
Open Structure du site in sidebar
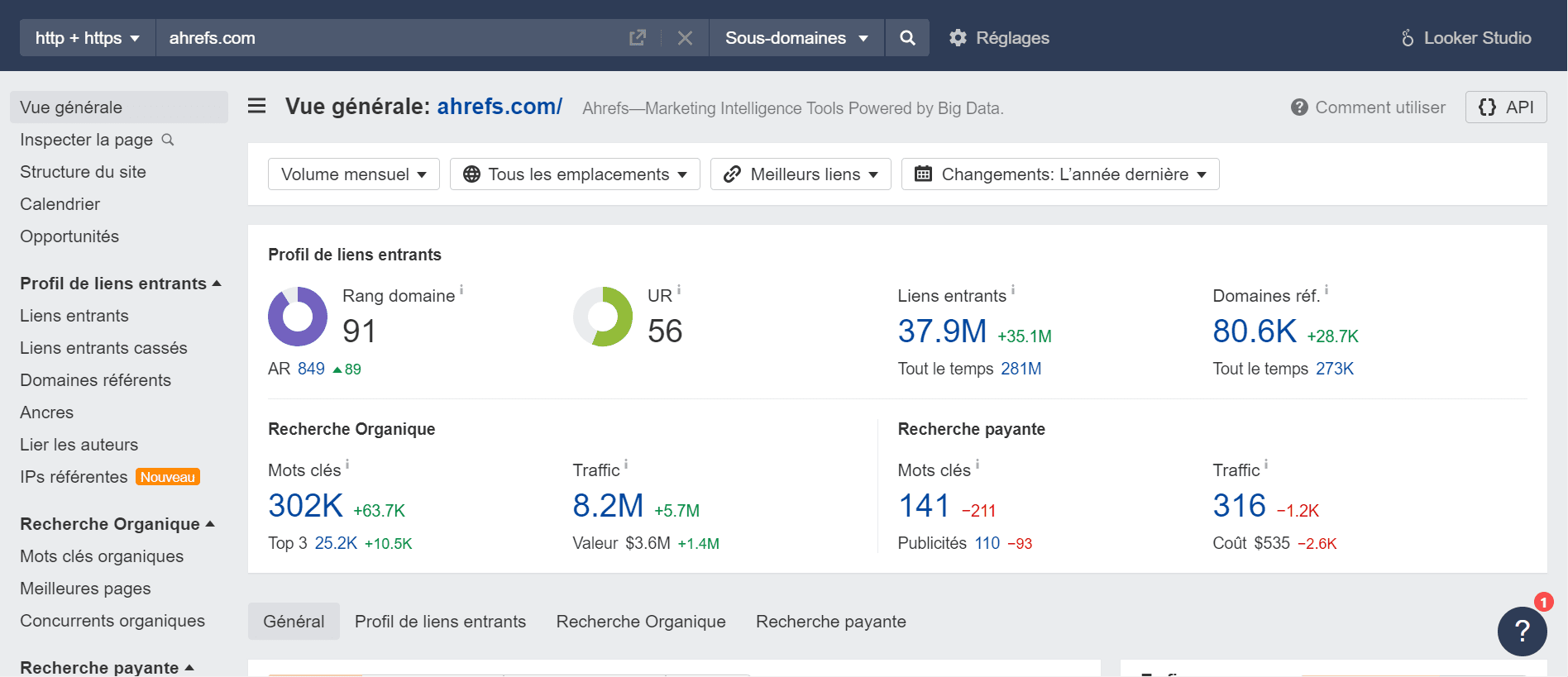pos(83,172)
